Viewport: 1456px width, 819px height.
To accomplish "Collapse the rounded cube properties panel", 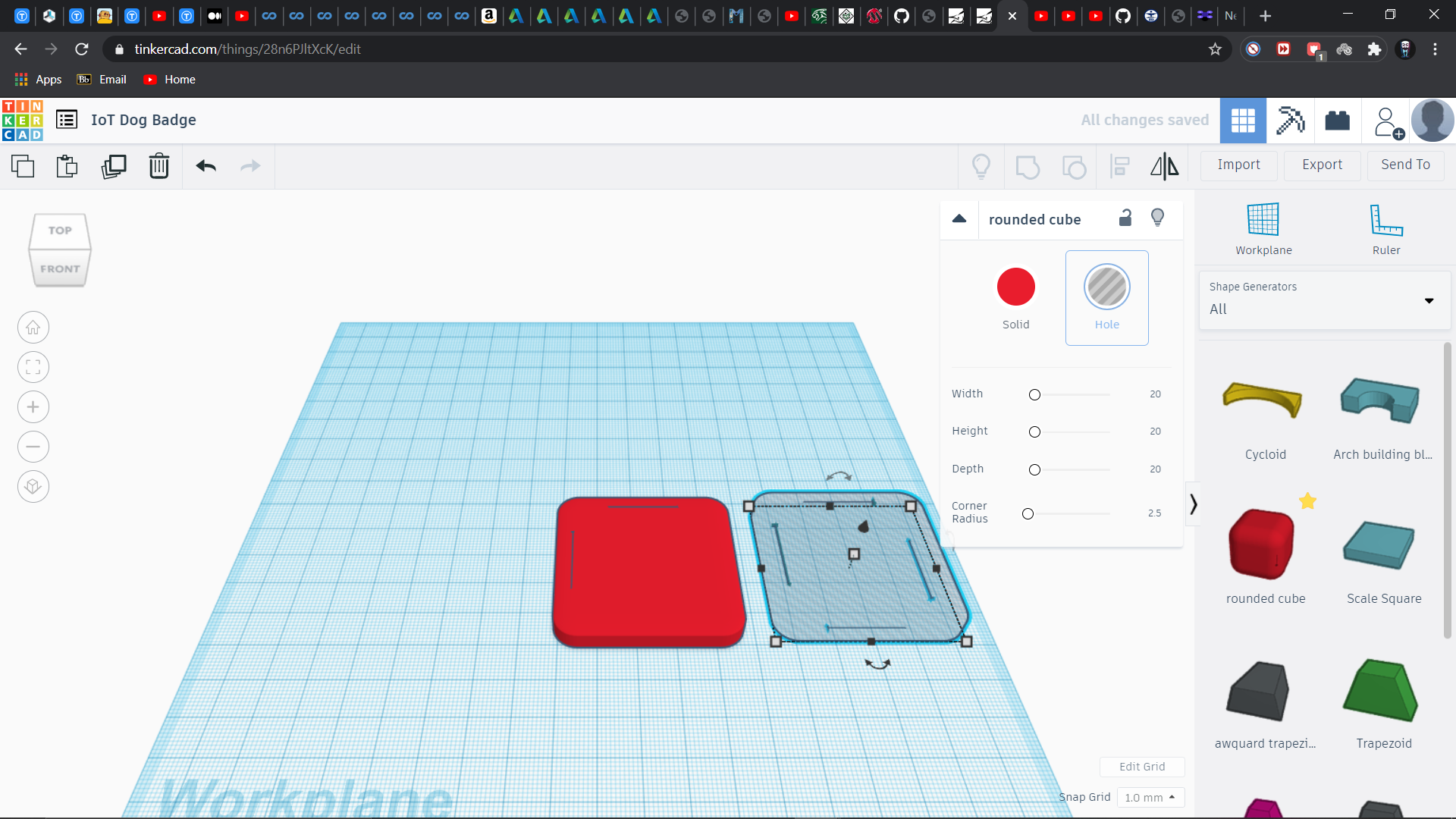I will click(x=959, y=219).
